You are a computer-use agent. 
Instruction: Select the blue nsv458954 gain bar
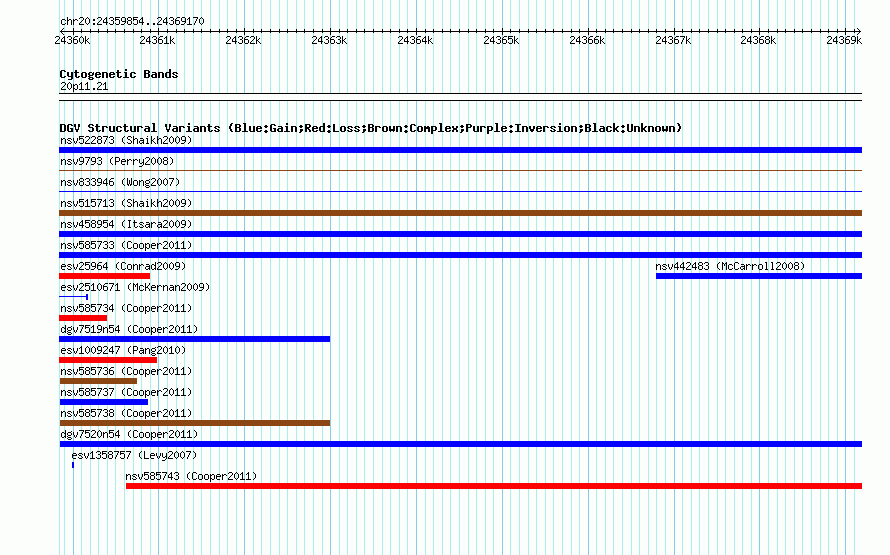point(460,234)
